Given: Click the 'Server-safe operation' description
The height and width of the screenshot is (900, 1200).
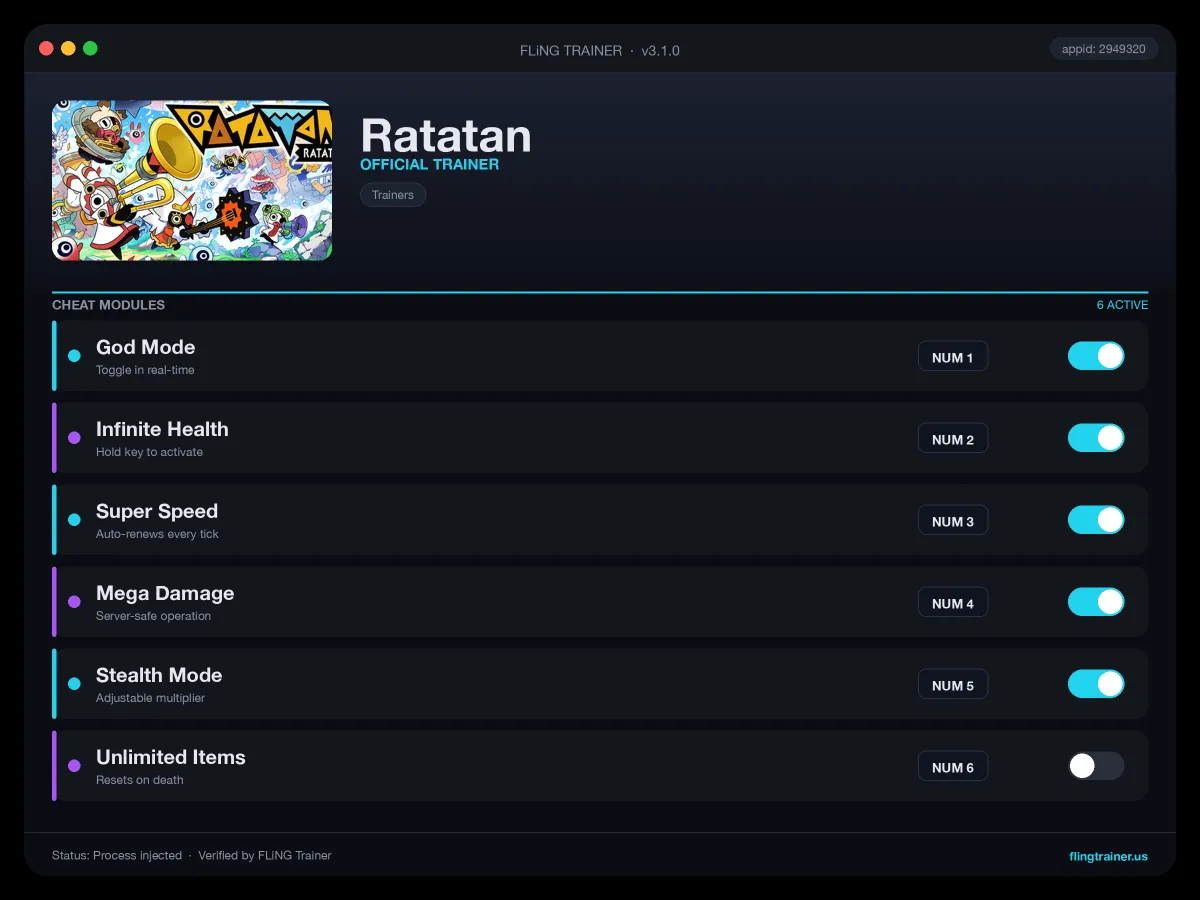Looking at the screenshot, I should [x=153, y=616].
